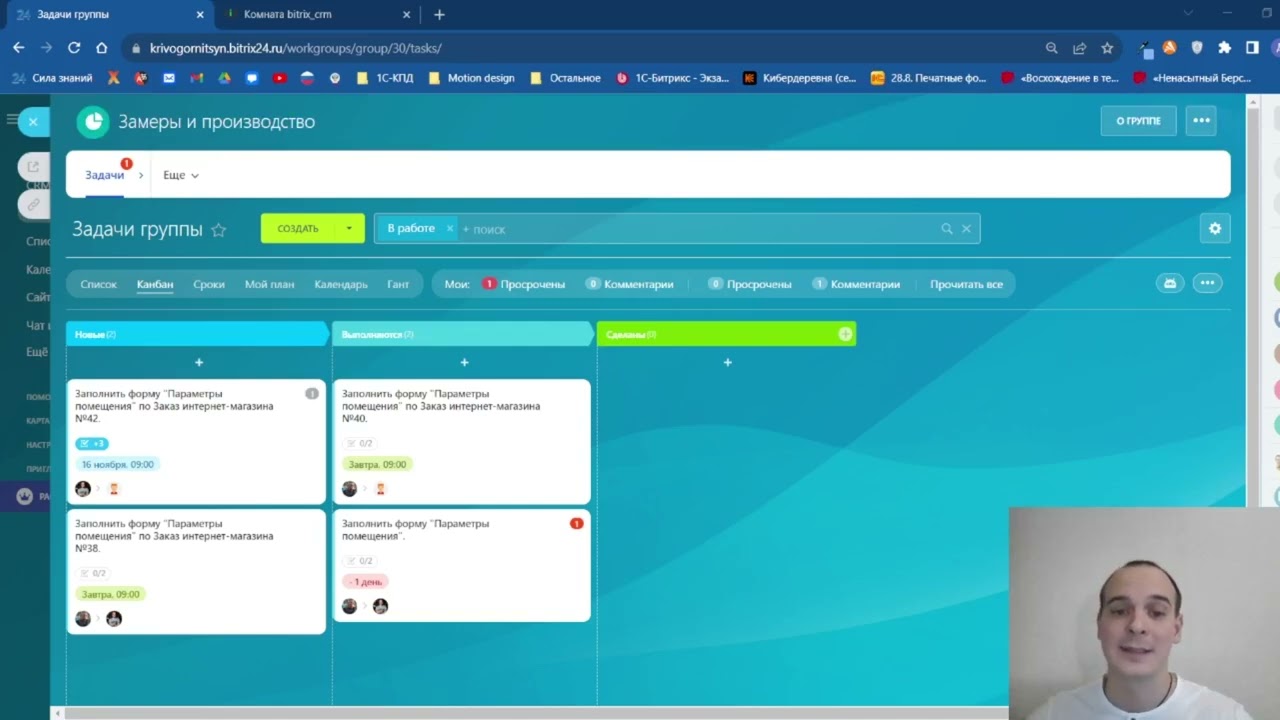Switch to Гант view
Viewport: 1280px width, 720px height.
click(398, 284)
